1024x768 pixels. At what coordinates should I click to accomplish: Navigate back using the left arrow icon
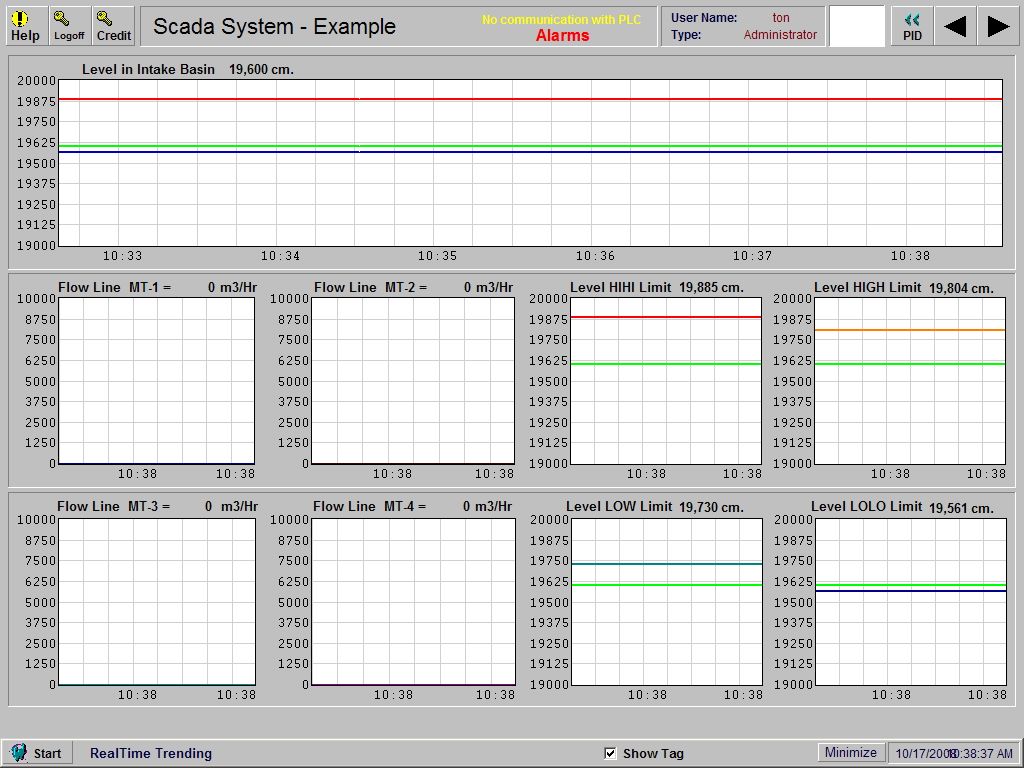point(954,26)
